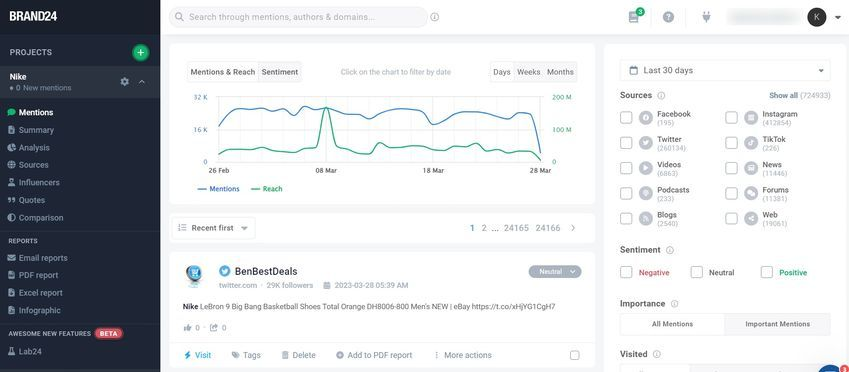This screenshot has width=849, height=372.
Task: Click the BRAND24 logo
Action: [x=33, y=16]
